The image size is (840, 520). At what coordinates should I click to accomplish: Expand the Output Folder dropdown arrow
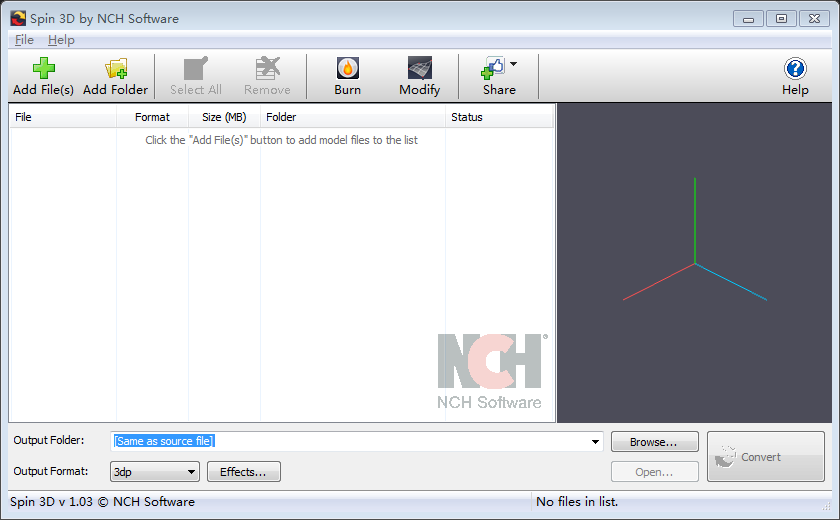click(x=595, y=442)
